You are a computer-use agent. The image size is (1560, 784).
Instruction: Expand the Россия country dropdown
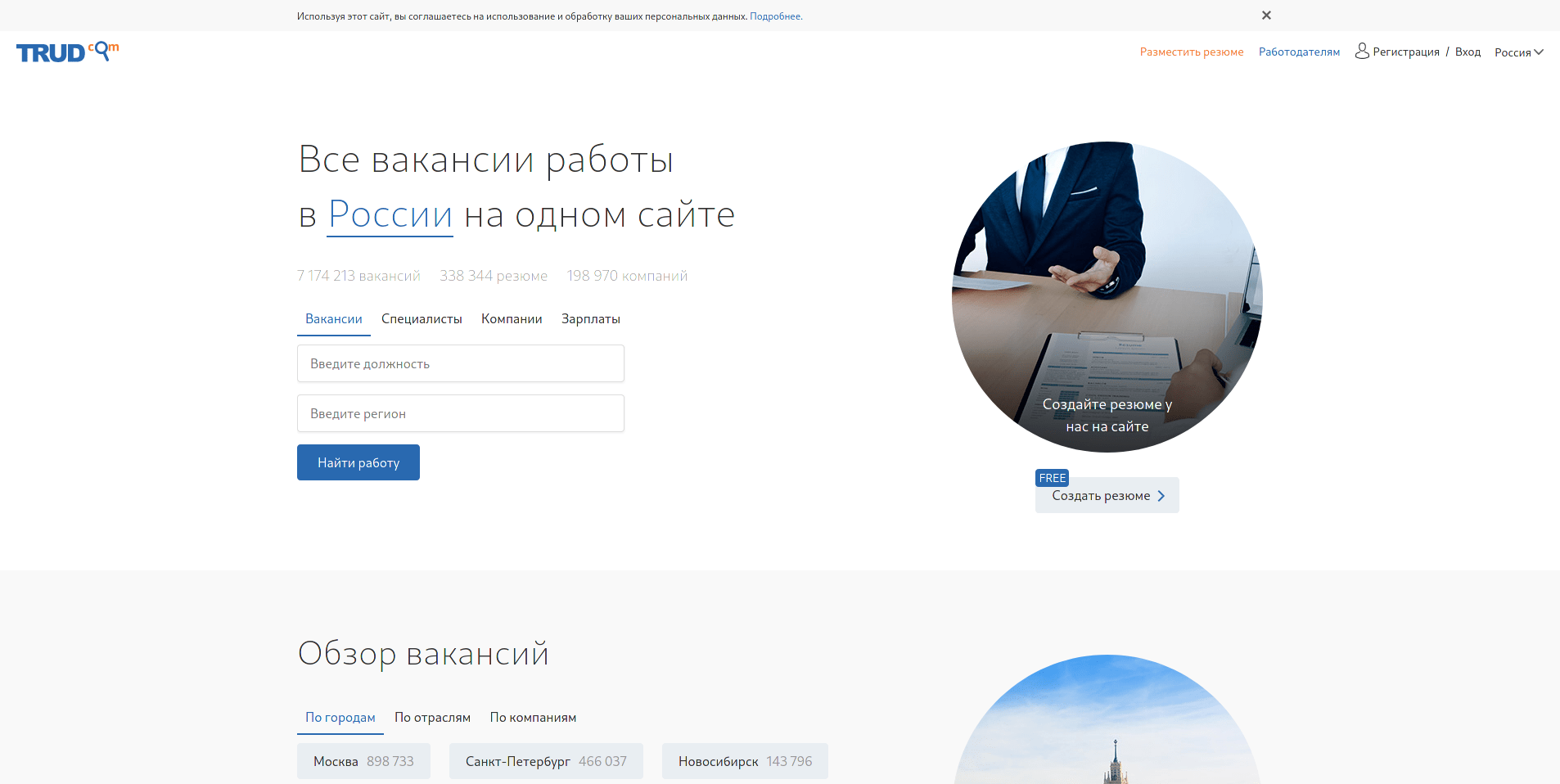(1518, 52)
